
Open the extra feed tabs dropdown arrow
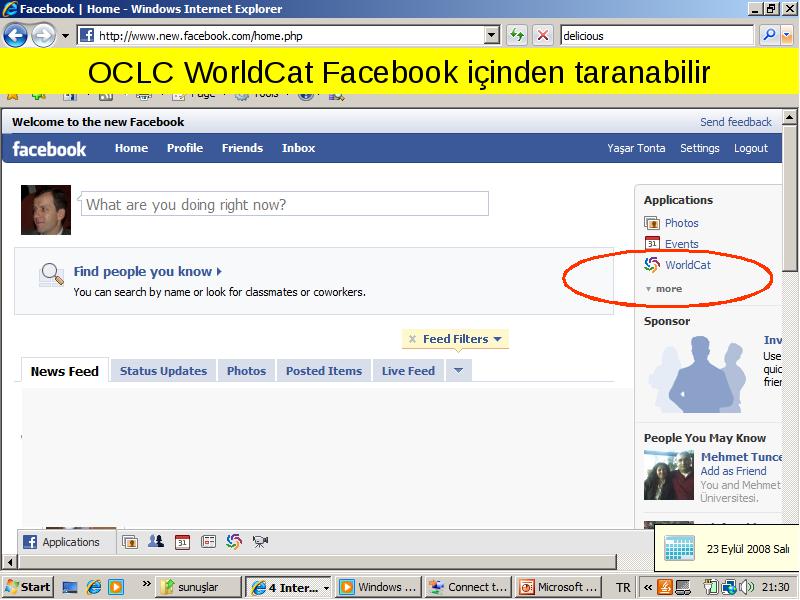[458, 370]
